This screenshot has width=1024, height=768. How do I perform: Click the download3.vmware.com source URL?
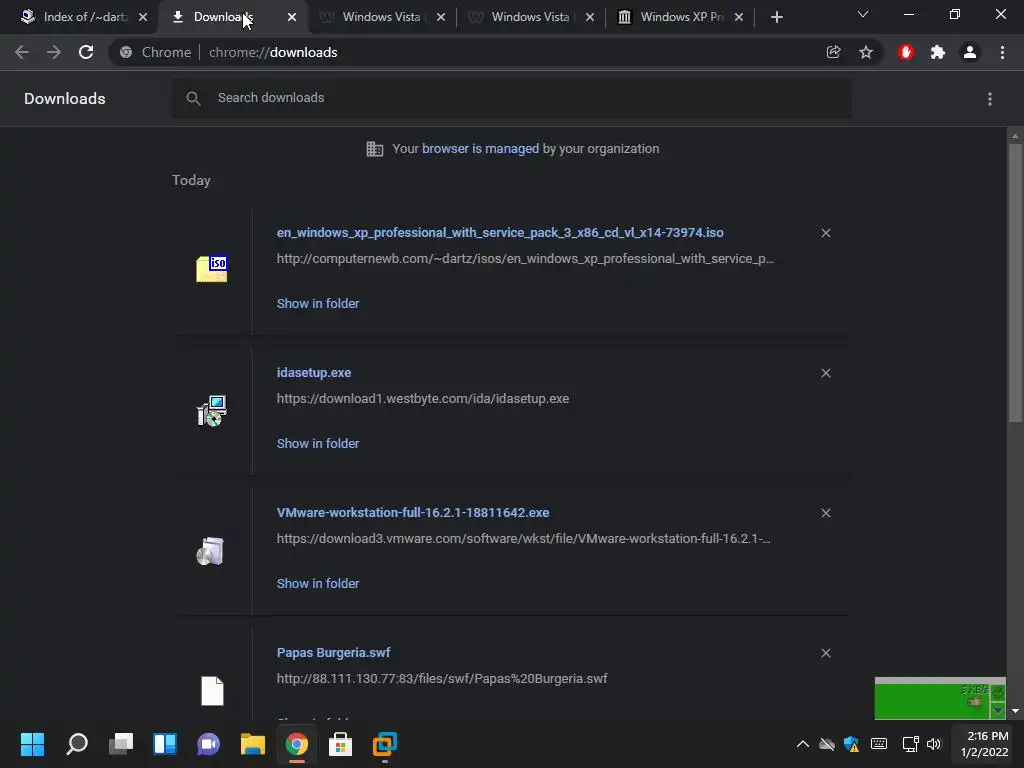[x=523, y=539]
